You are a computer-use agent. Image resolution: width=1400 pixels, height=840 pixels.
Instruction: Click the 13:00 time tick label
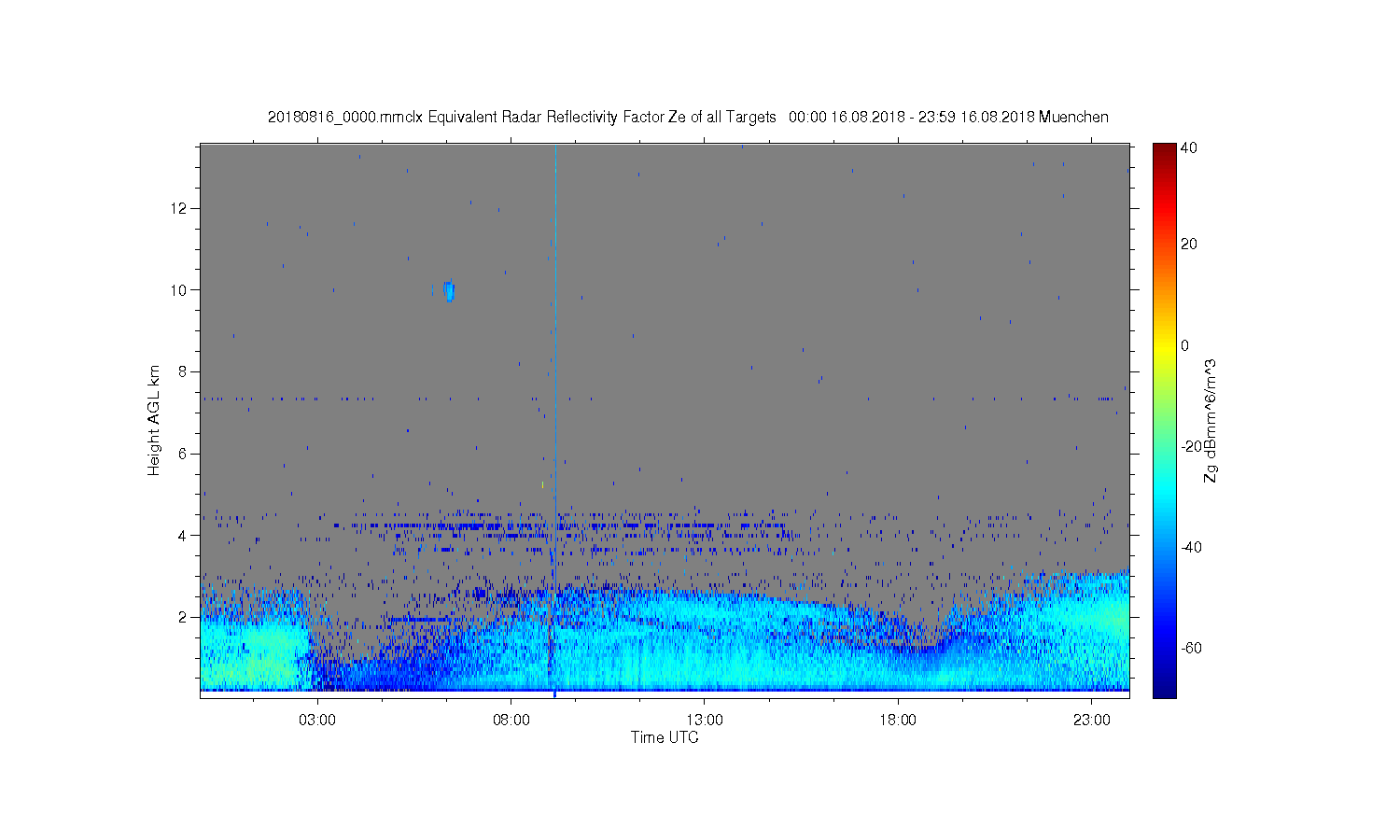coord(705,721)
